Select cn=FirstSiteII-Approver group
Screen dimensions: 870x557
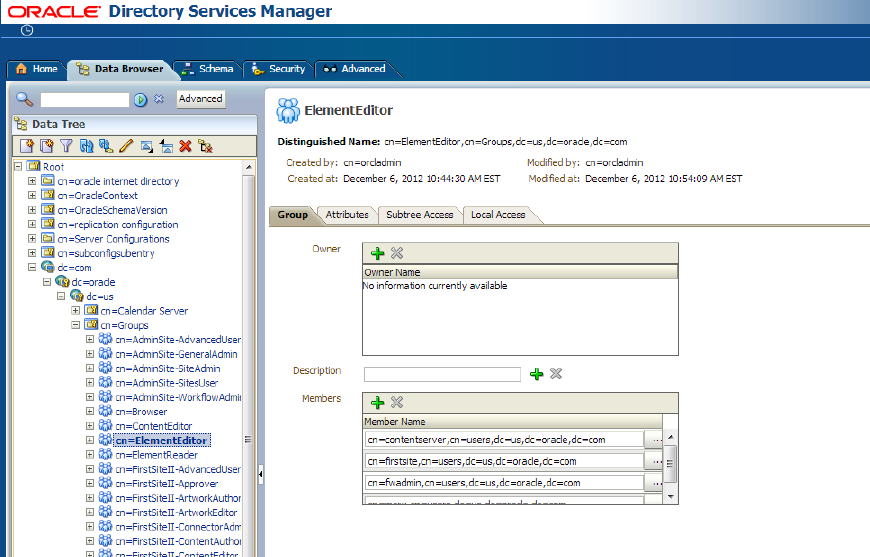(166, 484)
